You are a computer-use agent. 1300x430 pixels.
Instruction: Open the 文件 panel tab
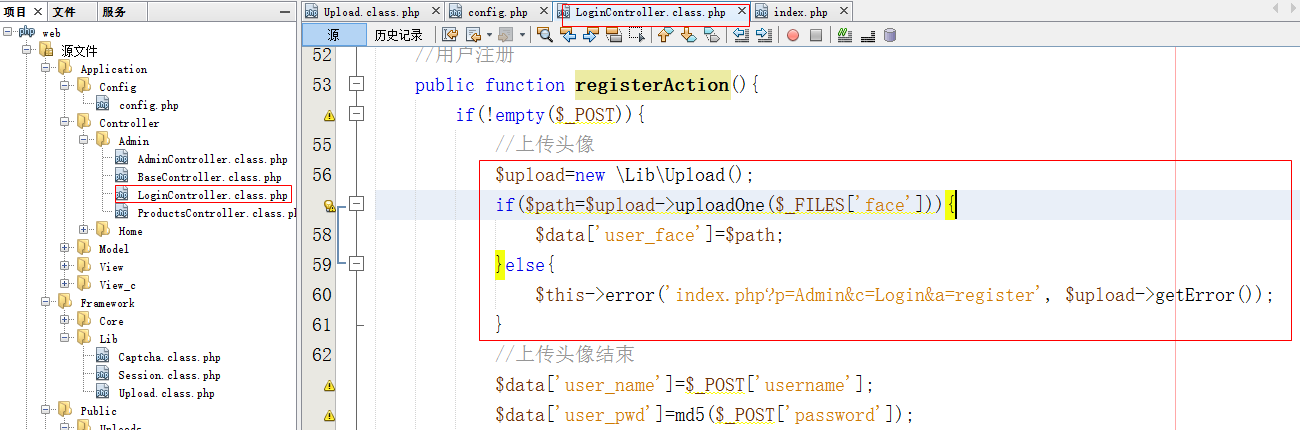(x=64, y=12)
